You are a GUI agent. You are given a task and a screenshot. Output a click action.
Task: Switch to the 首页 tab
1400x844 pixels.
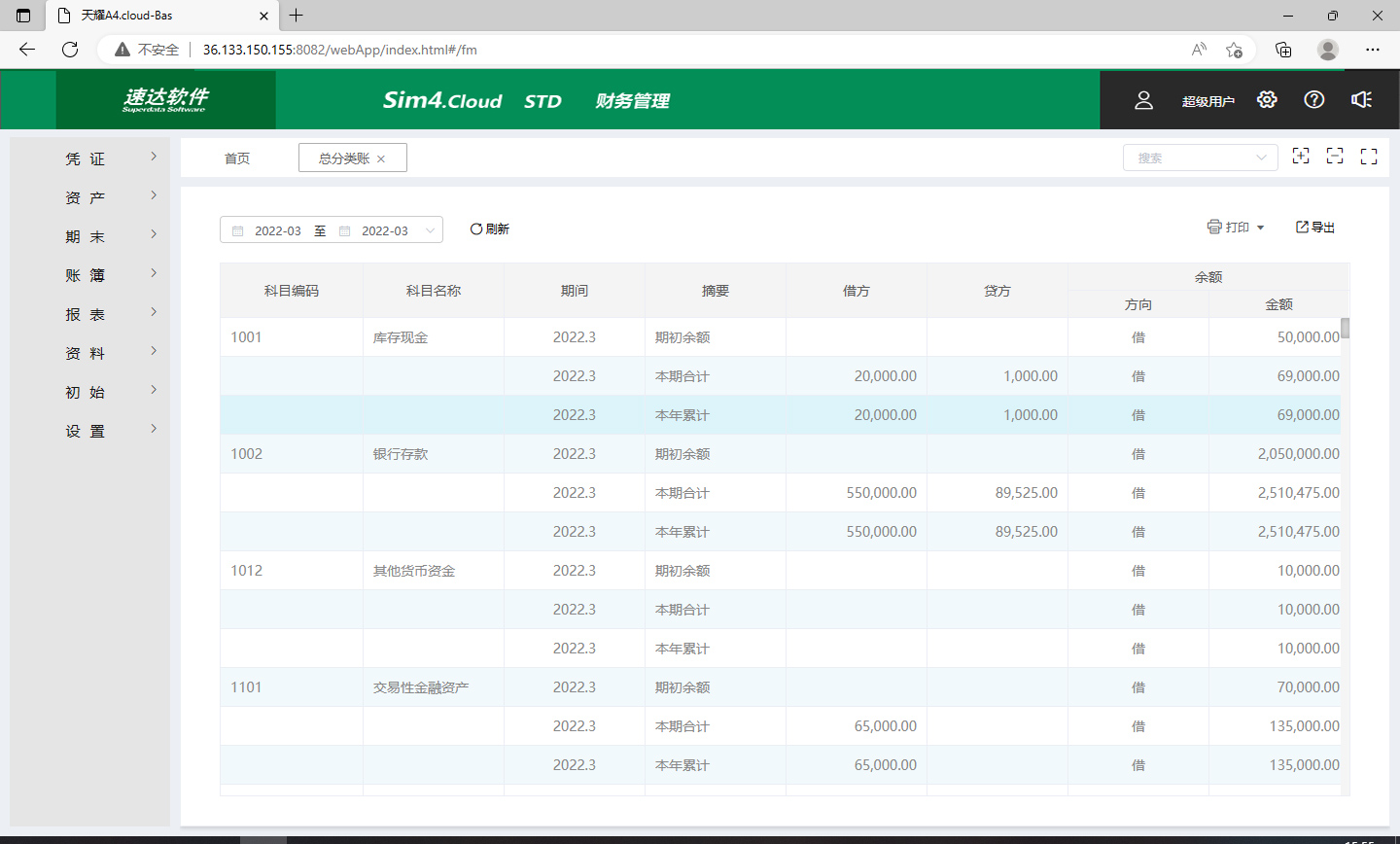click(x=237, y=158)
